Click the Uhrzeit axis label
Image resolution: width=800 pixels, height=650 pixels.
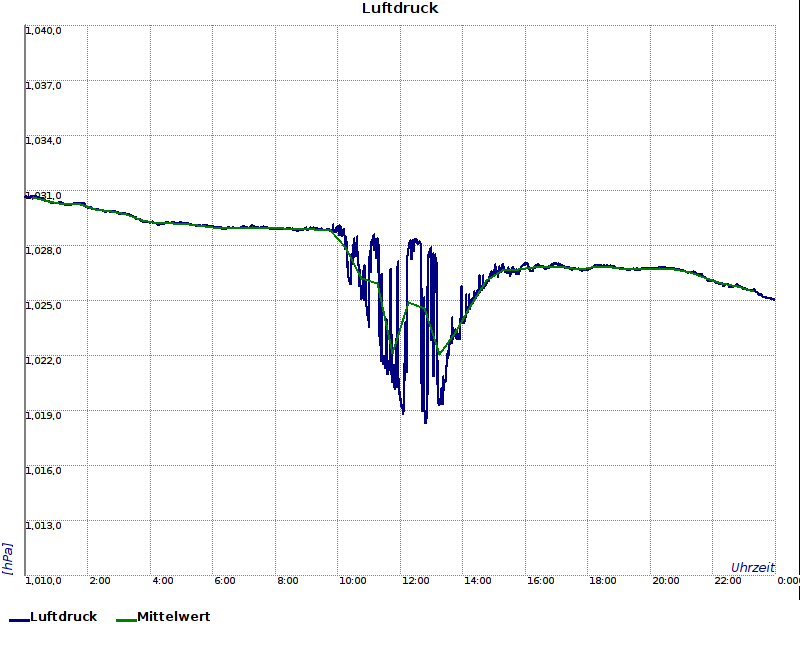pos(753,568)
